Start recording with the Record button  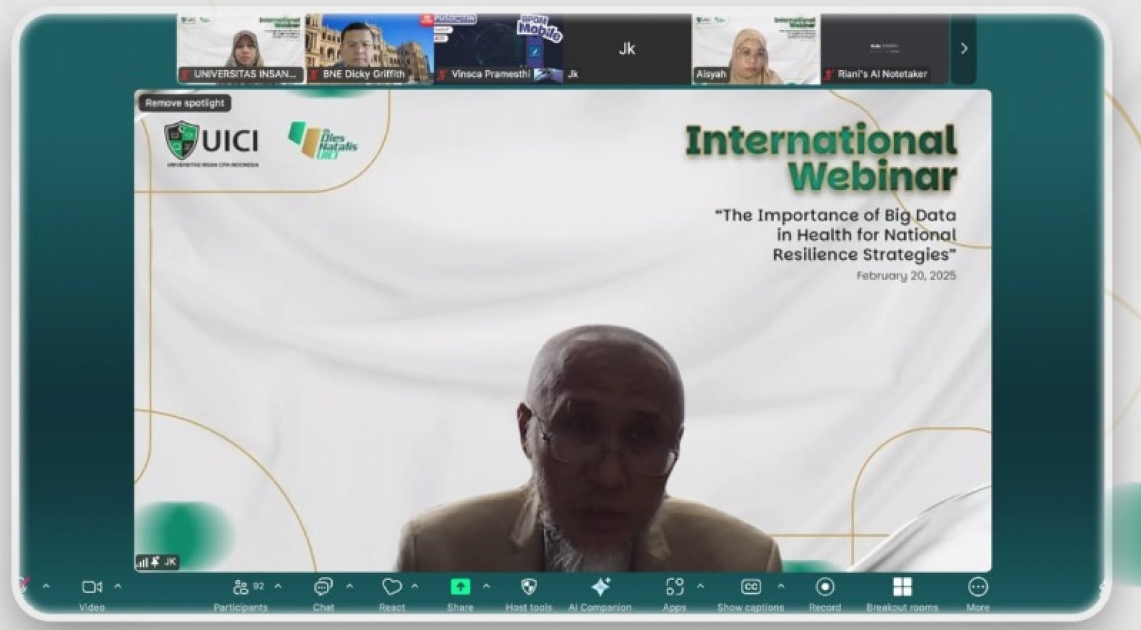pyautogui.click(x=825, y=588)
